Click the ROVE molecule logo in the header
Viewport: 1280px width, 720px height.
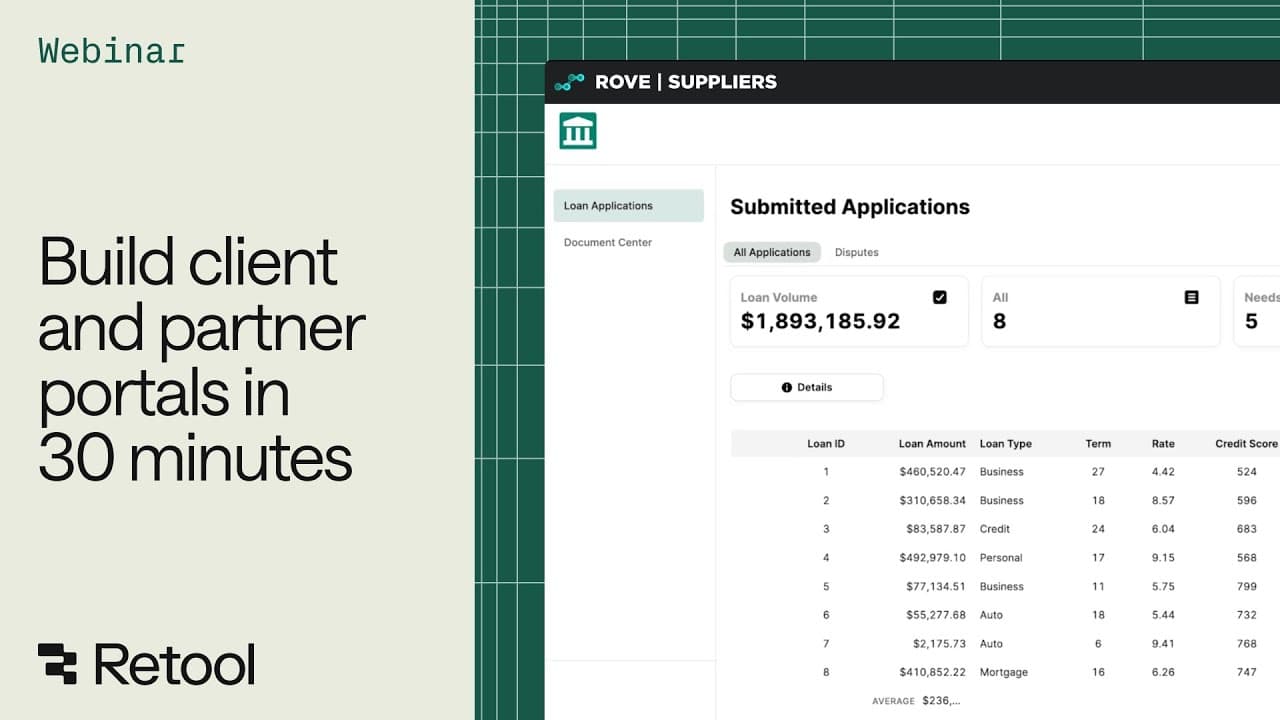click(569, 82)
